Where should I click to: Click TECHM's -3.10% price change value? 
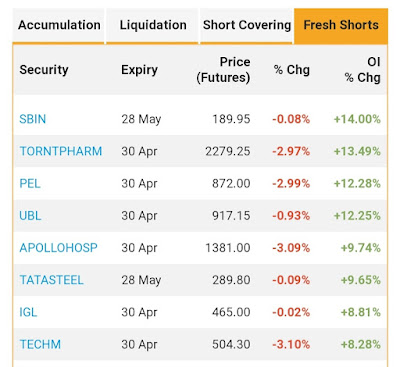click(291, 344)
